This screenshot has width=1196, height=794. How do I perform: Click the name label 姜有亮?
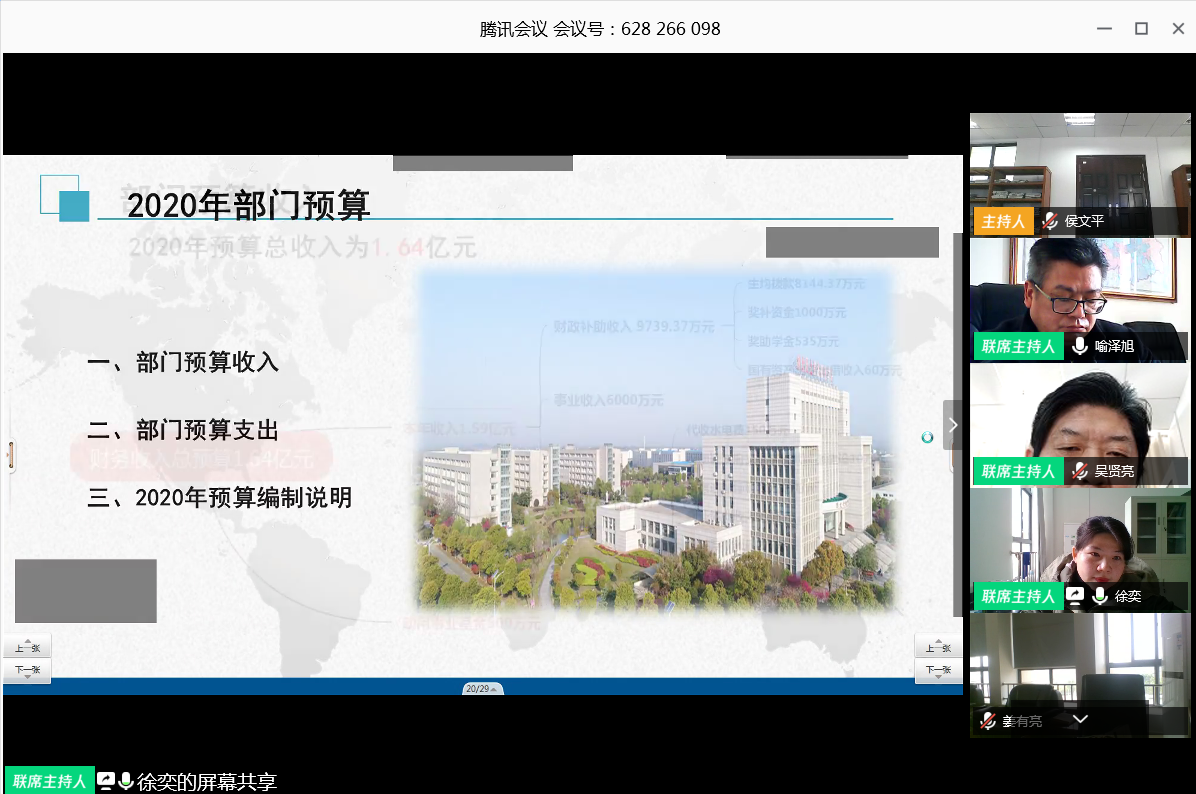(x=1021, y=721)
